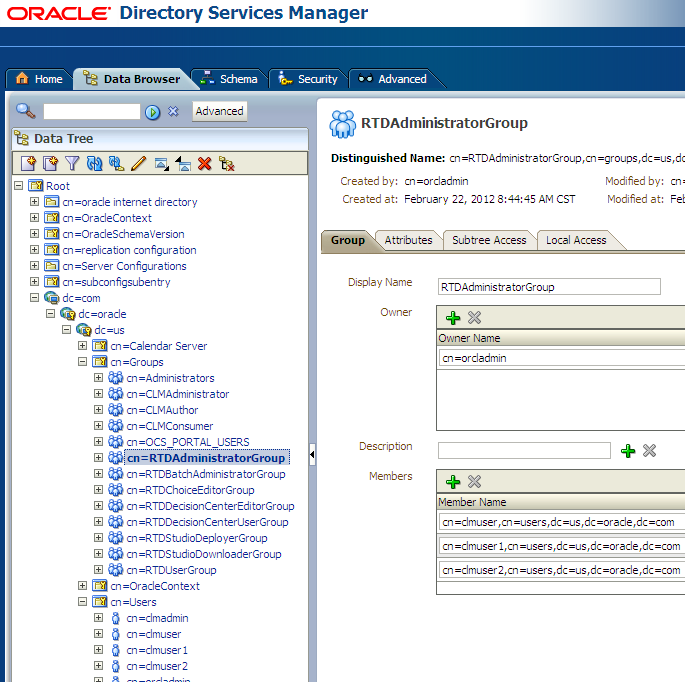Click the refresh entry icon

(94, 164)
